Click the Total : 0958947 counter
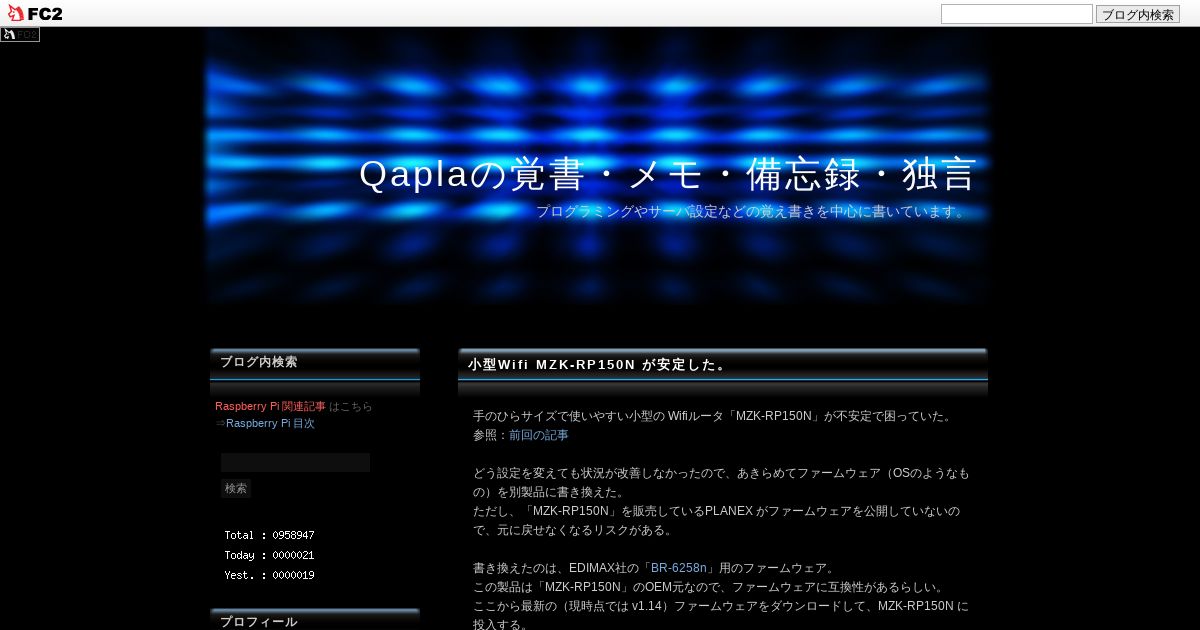 [x=269, y=535]
